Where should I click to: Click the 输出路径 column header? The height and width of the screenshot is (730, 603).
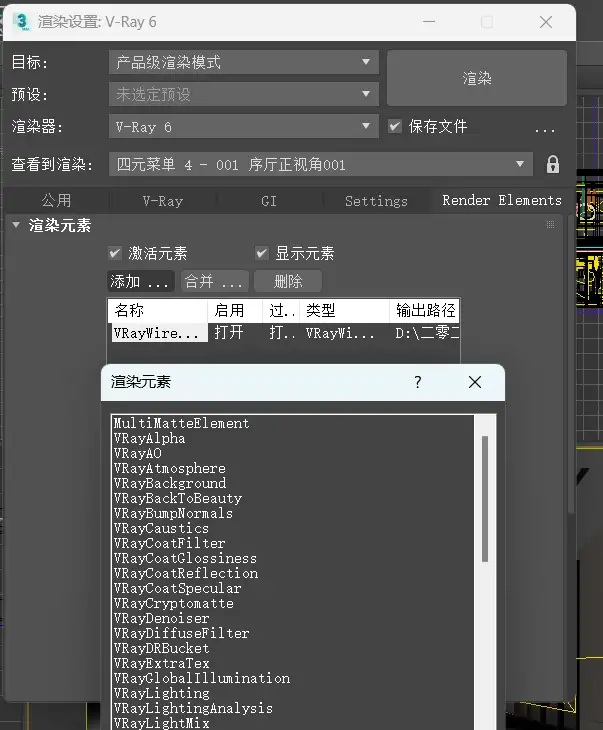425,311
